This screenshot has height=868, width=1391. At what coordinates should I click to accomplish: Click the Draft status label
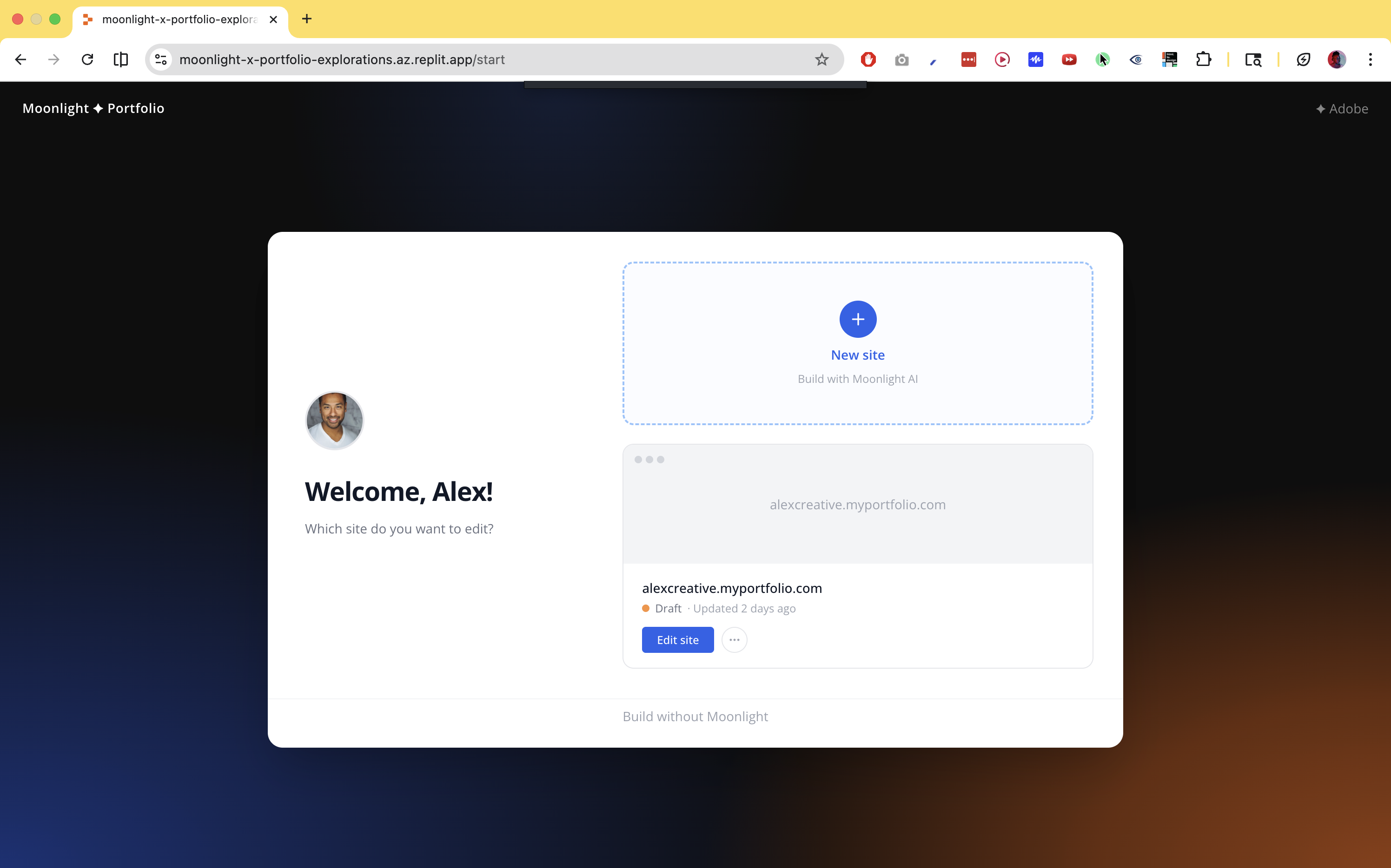coord(668,609)
